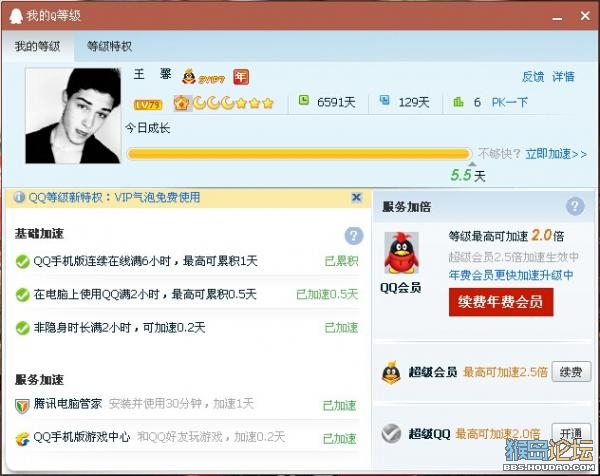Click the 腾讯电脑管家 shield icon
Screen dimensions: 600x476
(x=22, y=406)
